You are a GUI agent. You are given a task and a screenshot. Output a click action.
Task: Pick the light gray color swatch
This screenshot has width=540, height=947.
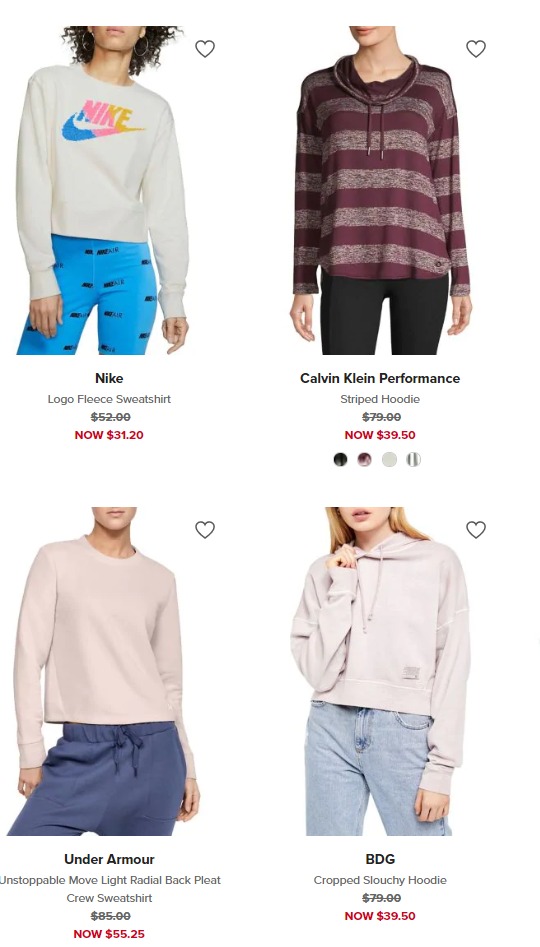tap(389, 460)
